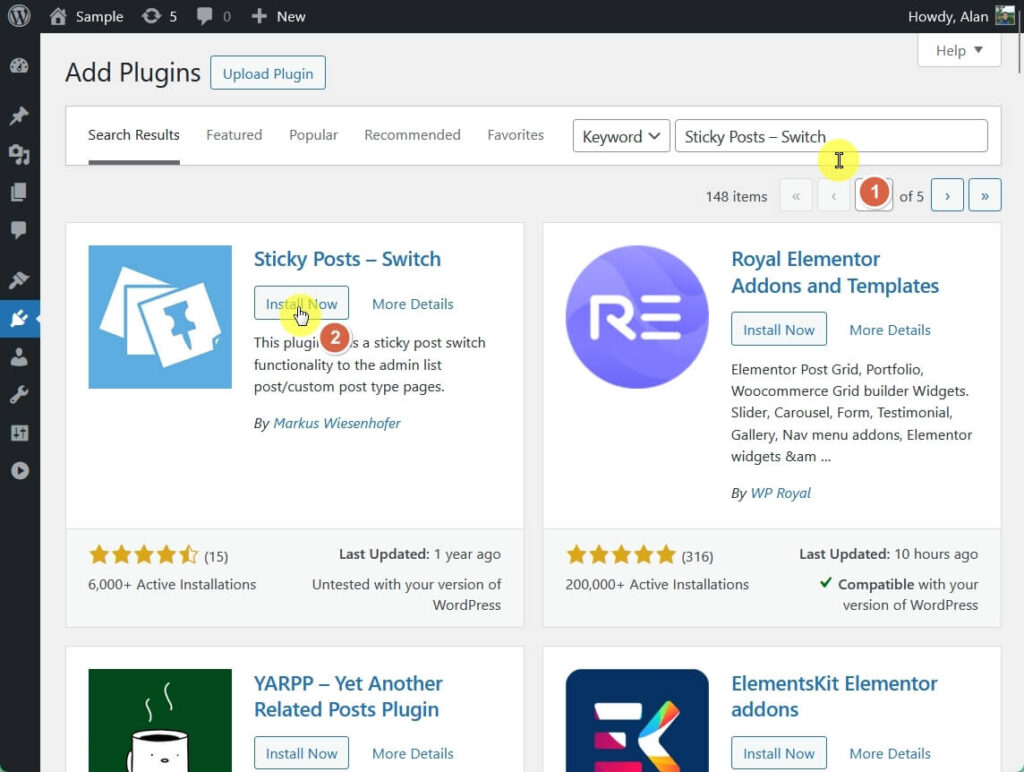Open the Howdy, Alan account menu
The height and width of the screenshot is (772, 1024).
point(961,16)
